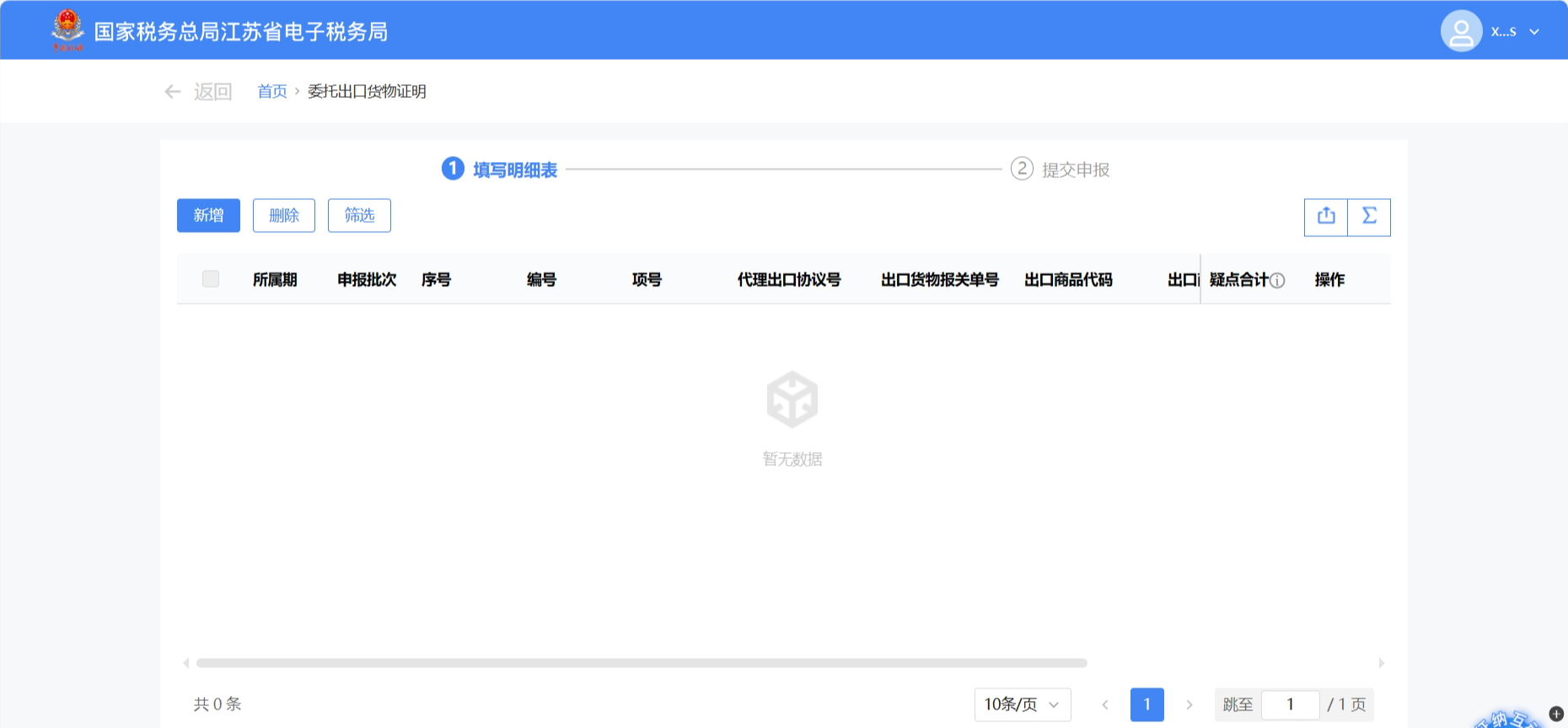Toggle the select-all checkbox in table header
The width and height of the screenshot is (1568, 728).
point(211,279)
